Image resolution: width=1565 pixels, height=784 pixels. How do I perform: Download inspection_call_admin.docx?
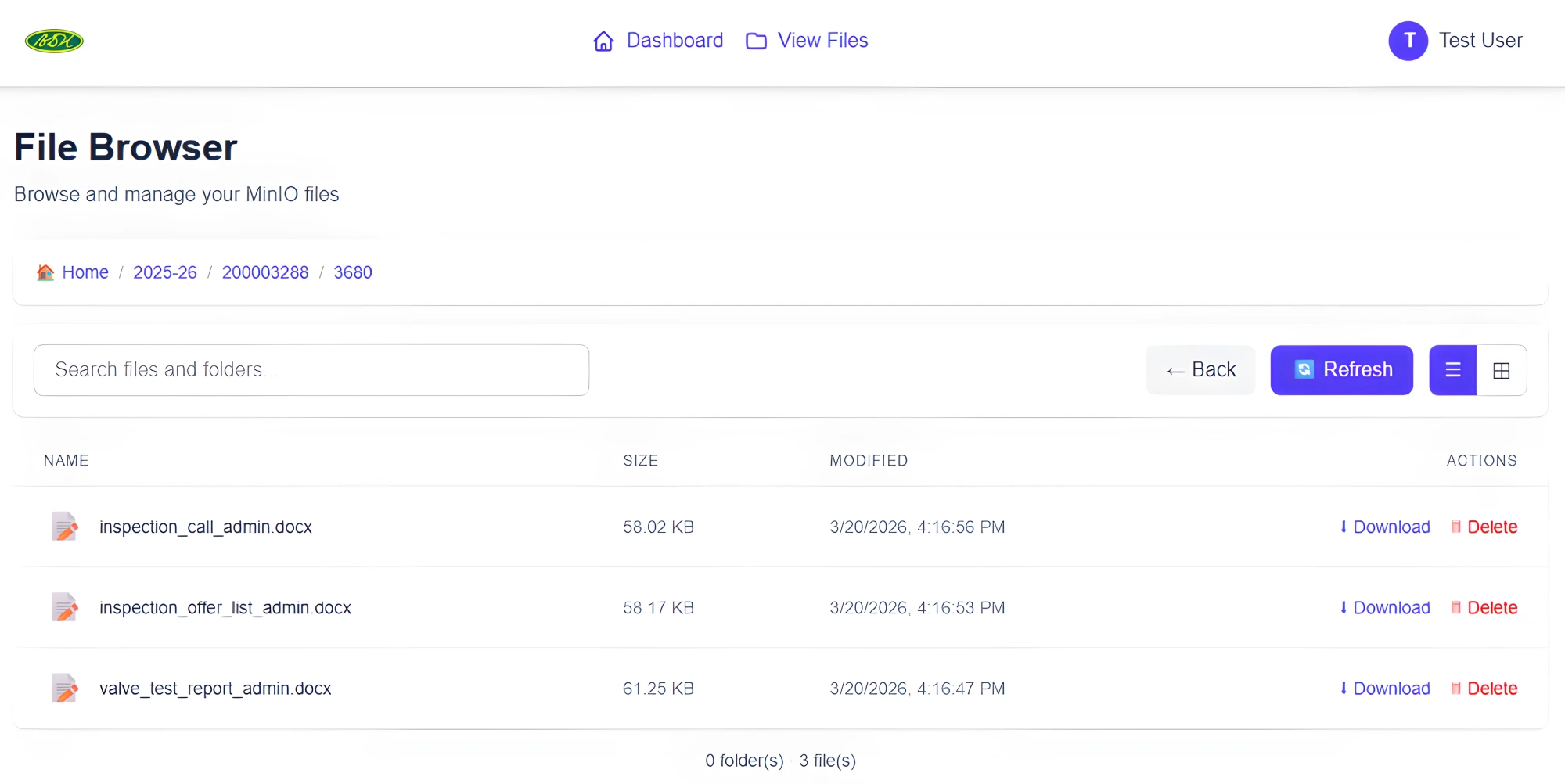[1384, 527]
